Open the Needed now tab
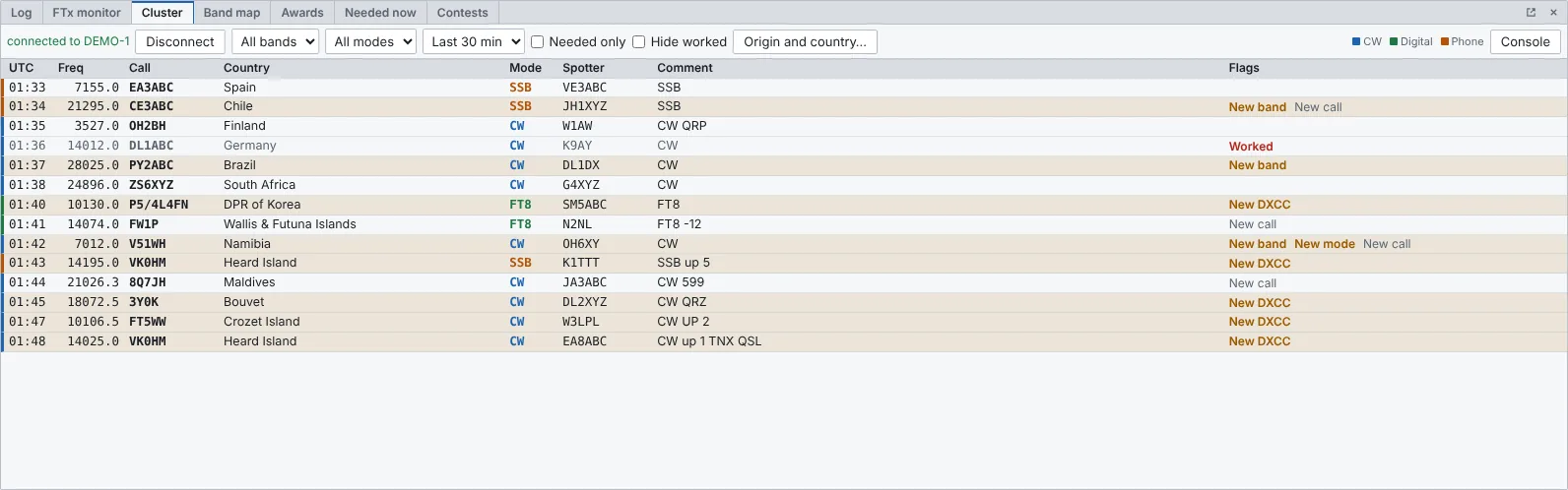 [380, 13]
